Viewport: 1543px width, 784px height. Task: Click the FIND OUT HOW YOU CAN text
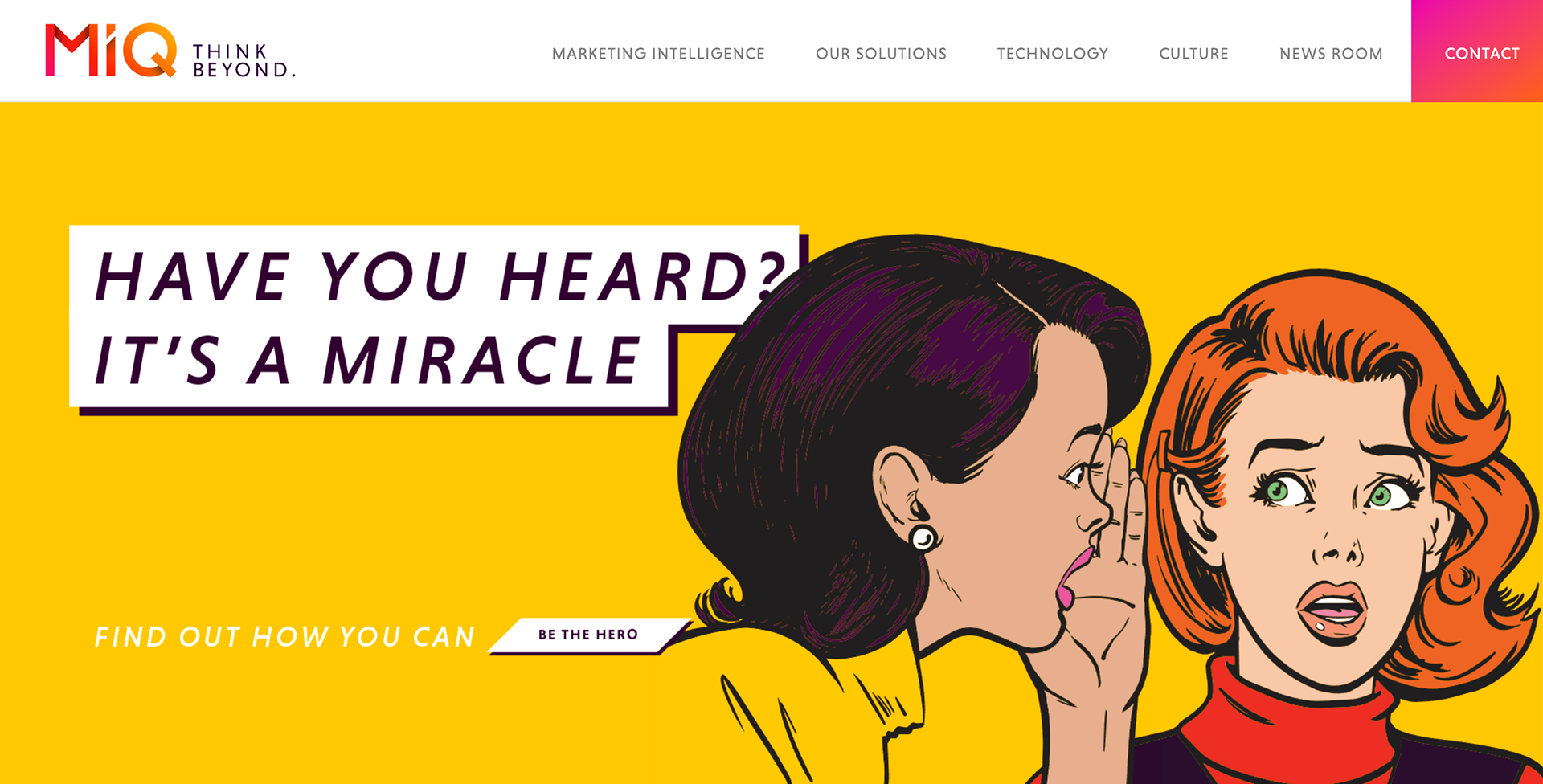(285, 637)
